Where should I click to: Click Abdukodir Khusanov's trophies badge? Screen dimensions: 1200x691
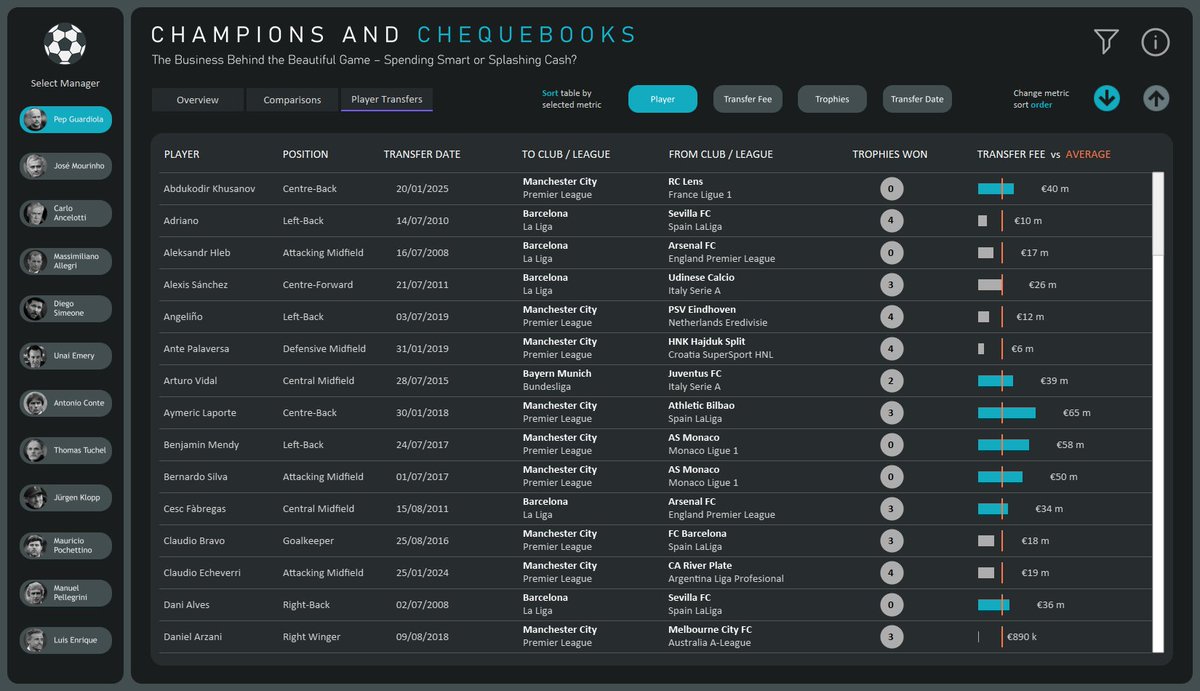point(892,189)
